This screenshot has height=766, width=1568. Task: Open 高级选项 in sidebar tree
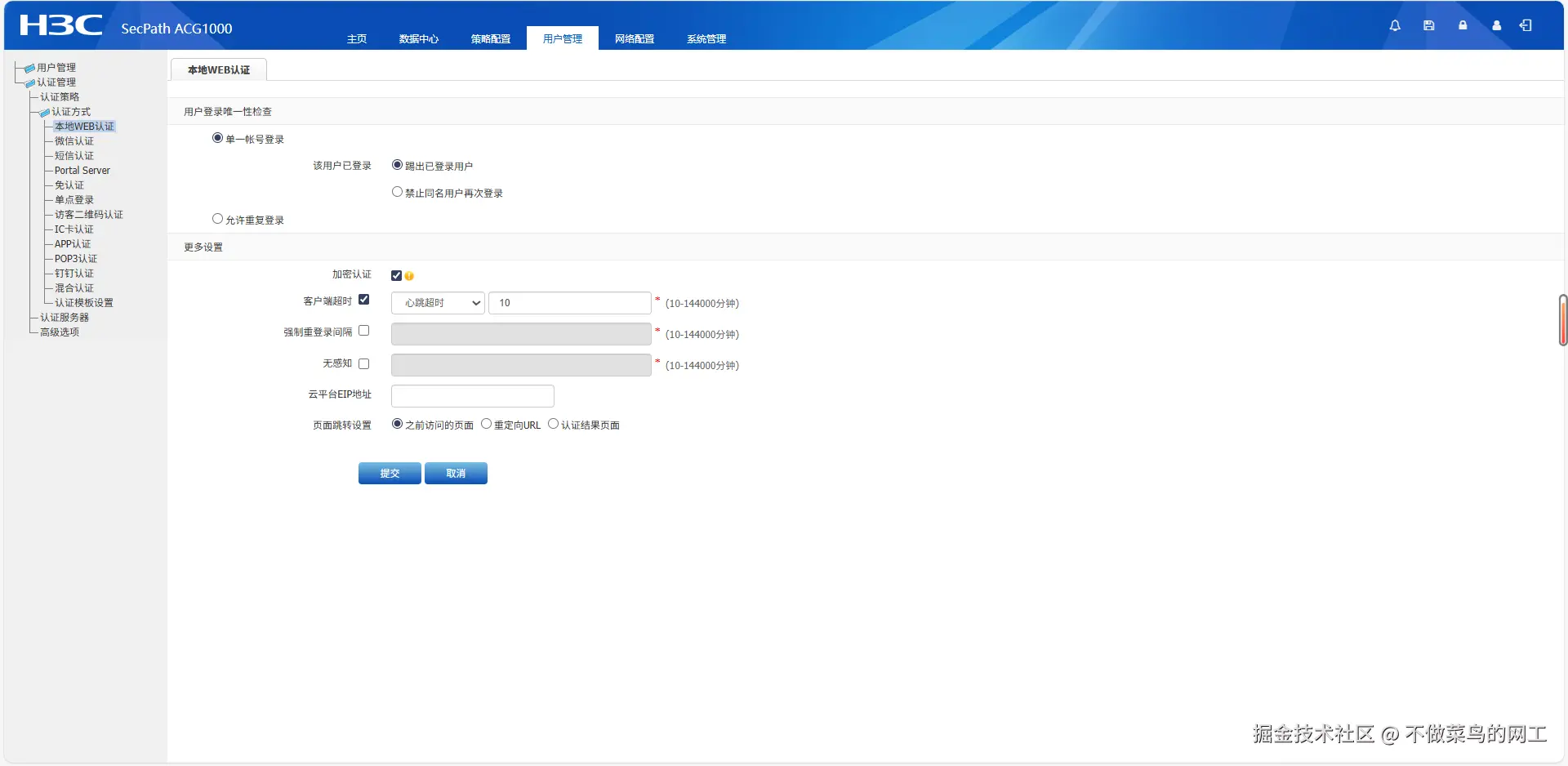(60, 332)
